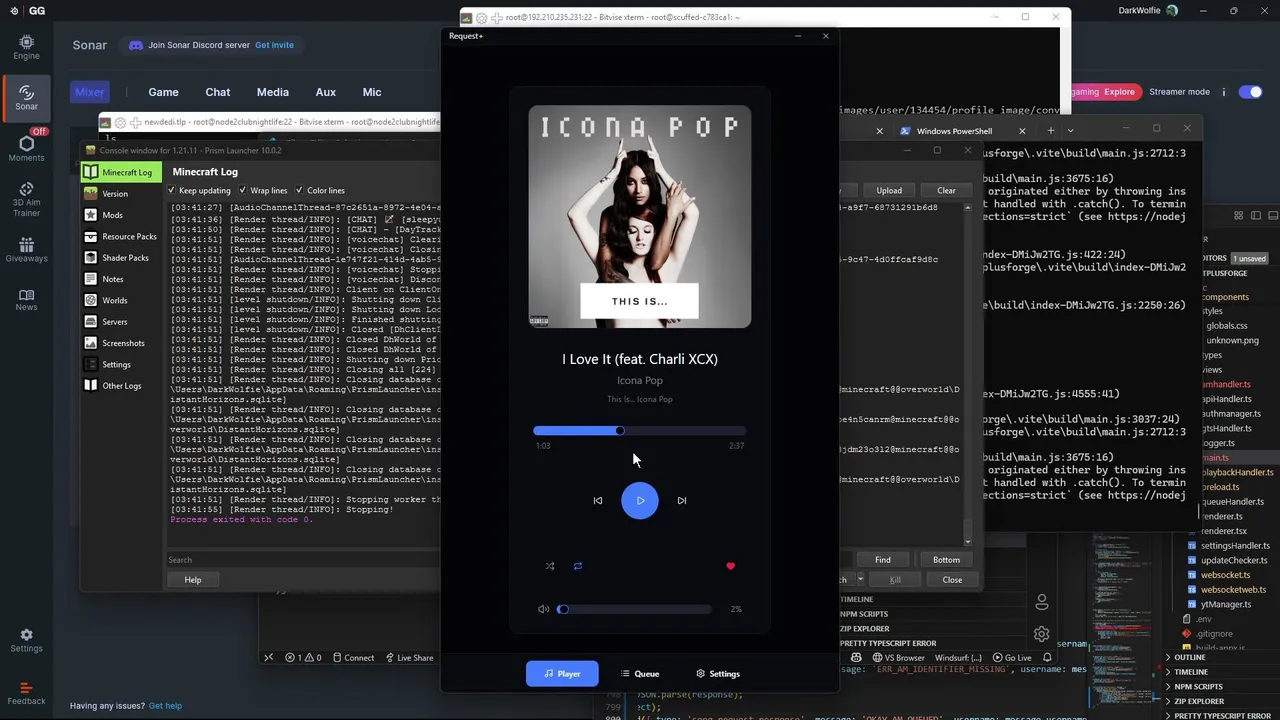Toggle shuffle in the music player

550,566
